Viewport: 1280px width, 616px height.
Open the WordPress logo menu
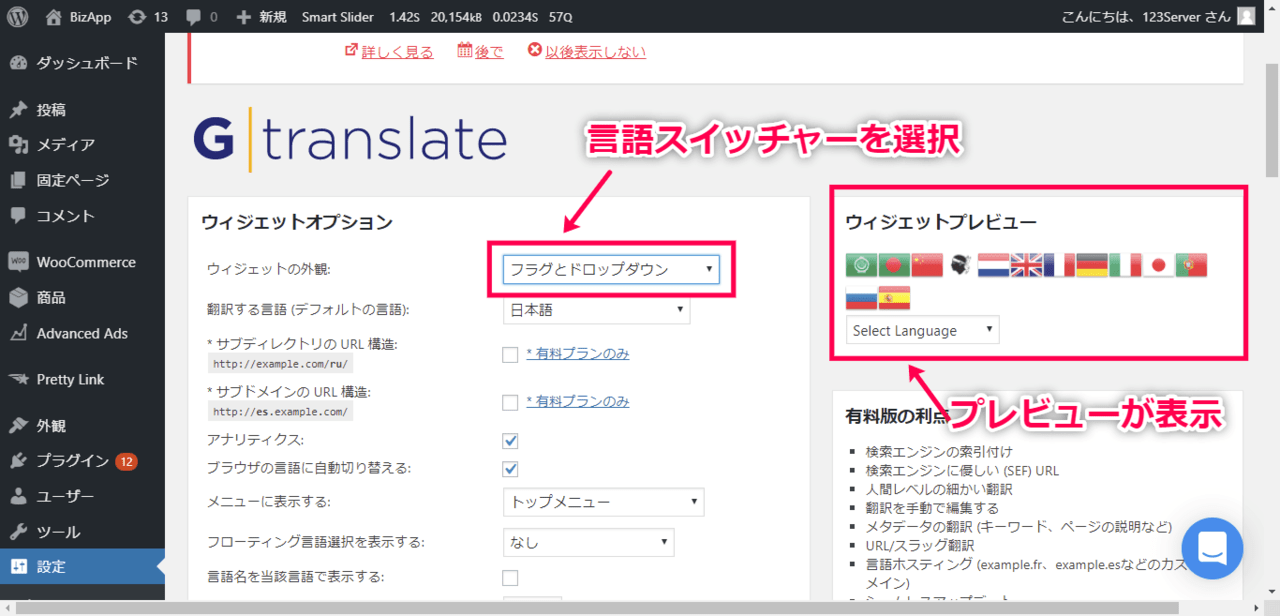17,16
